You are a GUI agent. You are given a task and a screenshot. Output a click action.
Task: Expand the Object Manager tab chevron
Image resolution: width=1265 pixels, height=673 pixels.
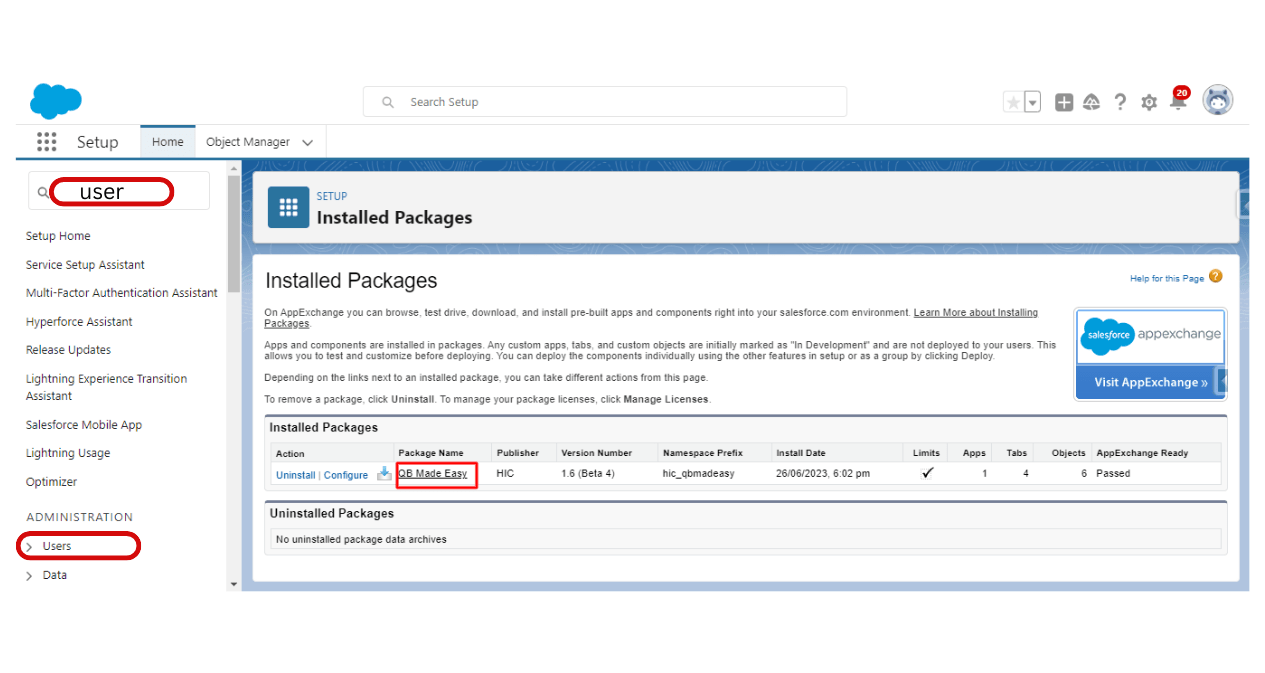point(308,143)
